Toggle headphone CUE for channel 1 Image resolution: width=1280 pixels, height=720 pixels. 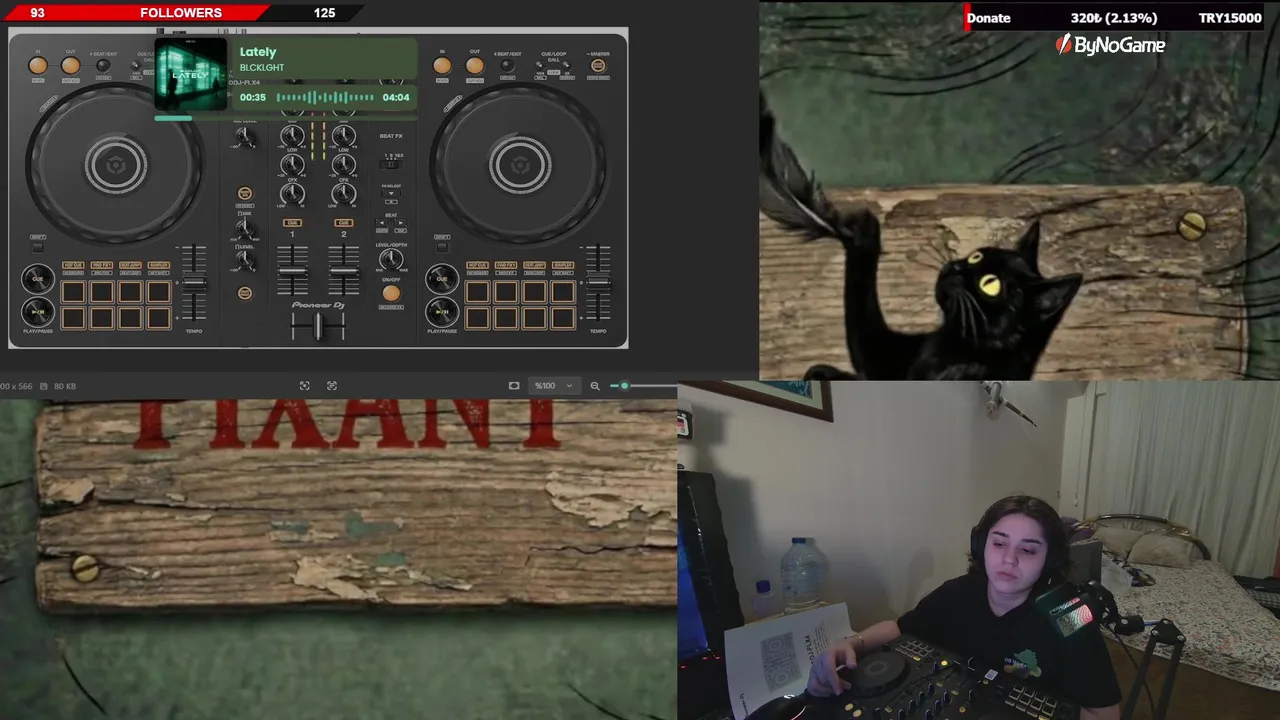coord(292,223)
